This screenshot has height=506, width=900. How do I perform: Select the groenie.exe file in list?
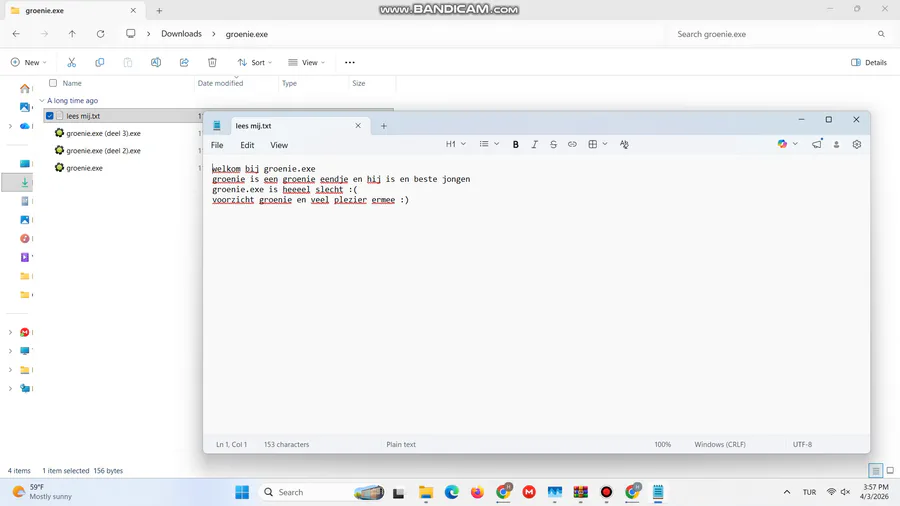pos(84,168)
